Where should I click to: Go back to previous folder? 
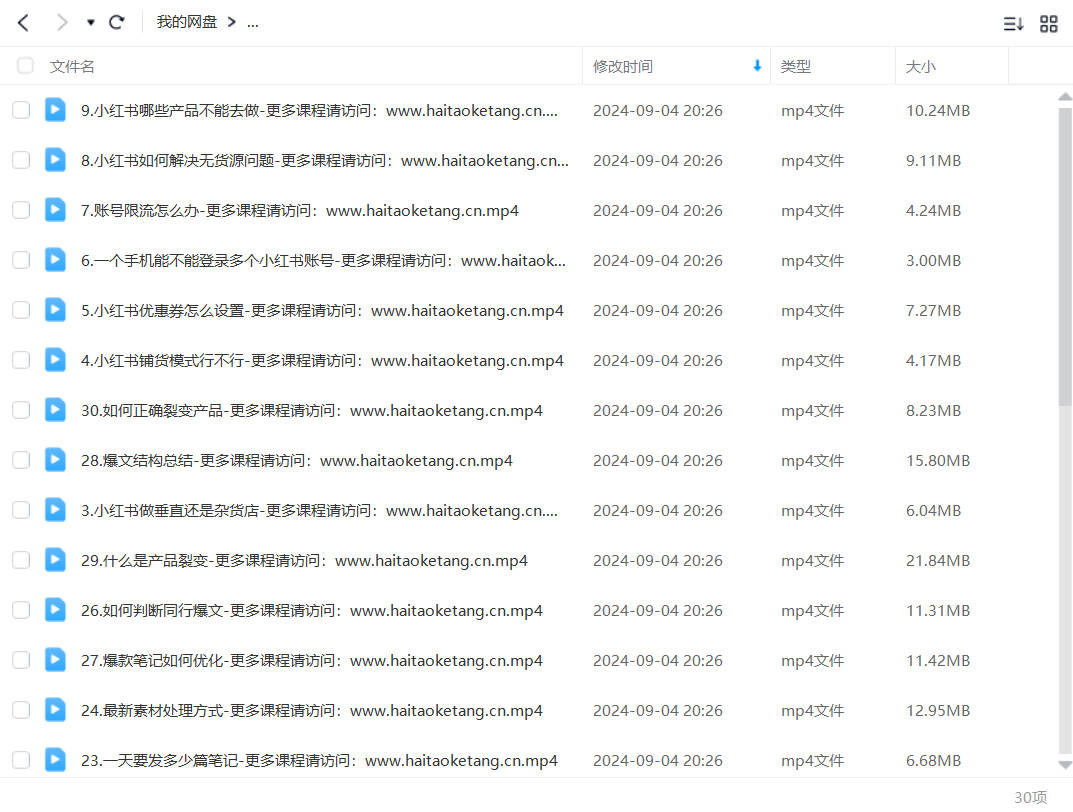(23, 23)
